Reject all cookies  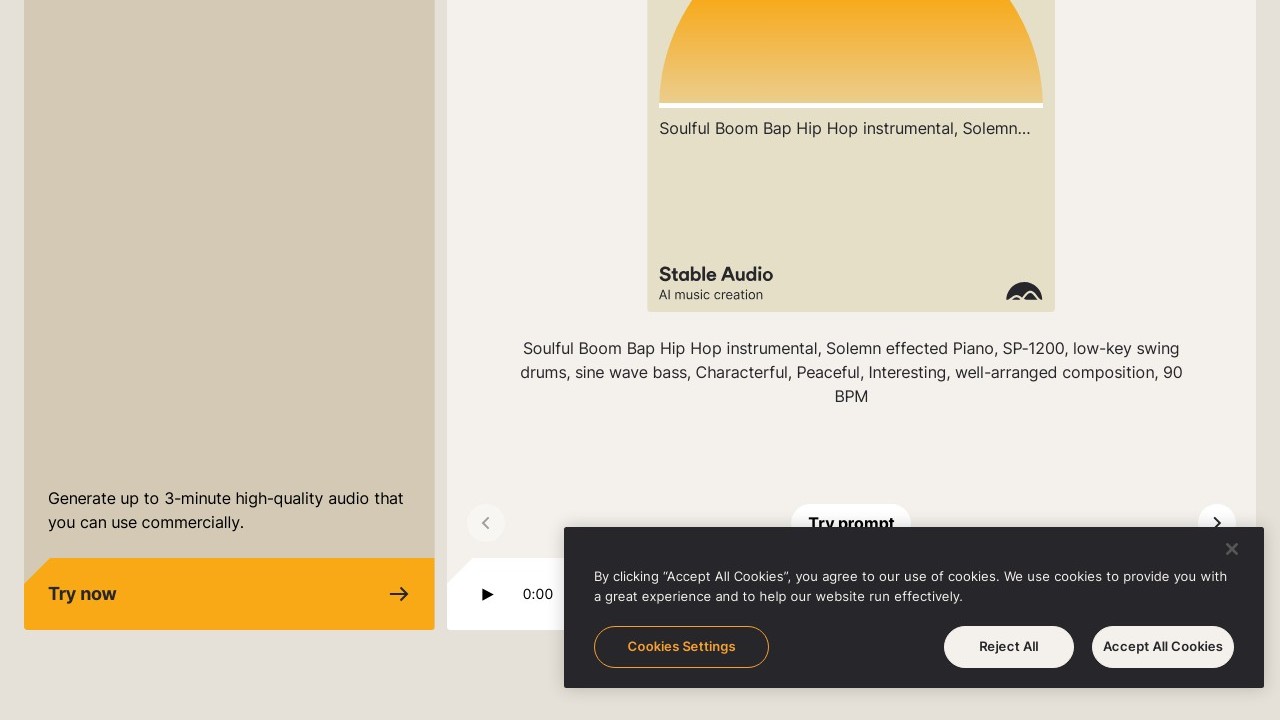point(1008,647)
